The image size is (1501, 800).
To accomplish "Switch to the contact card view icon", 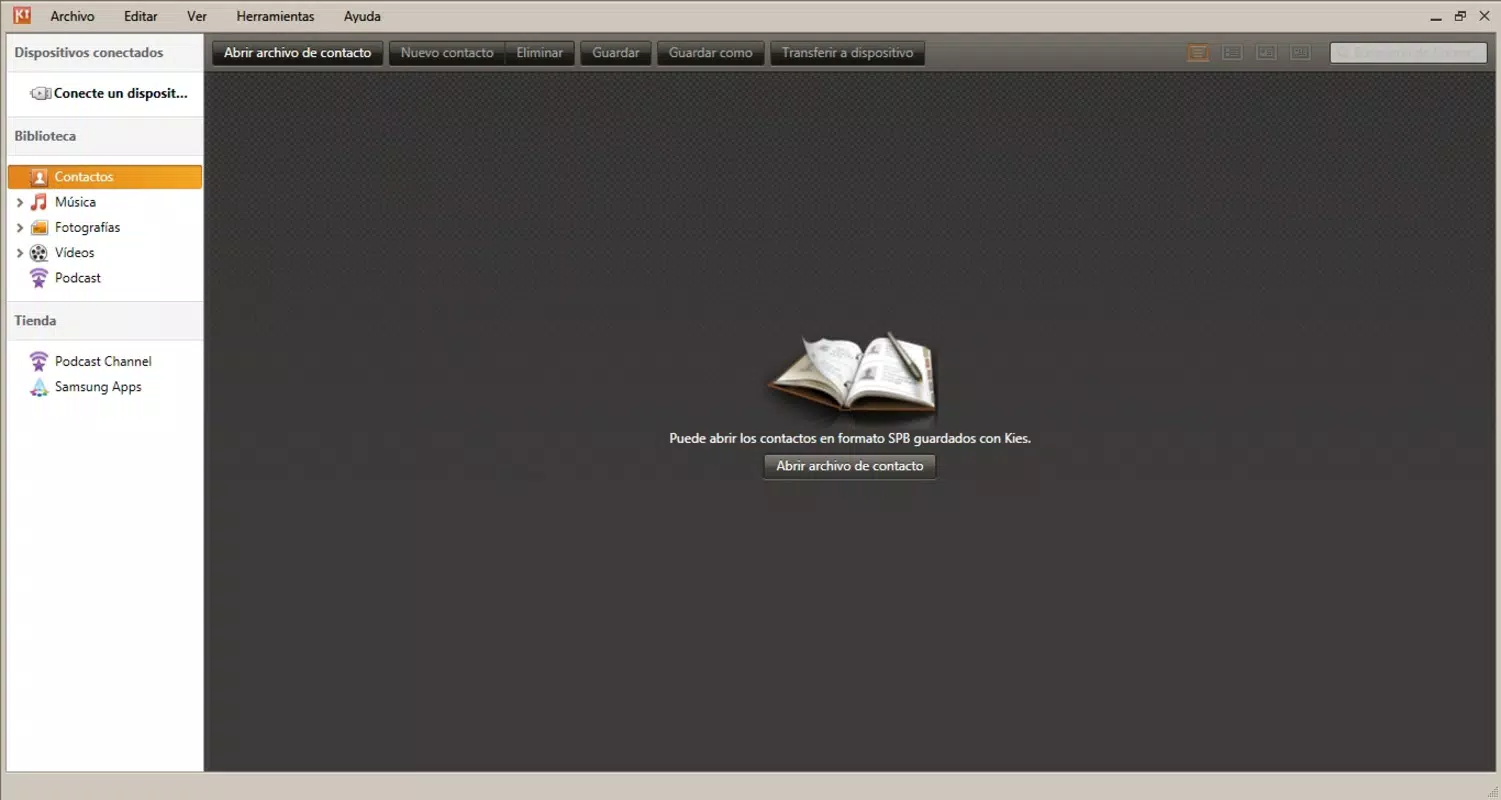I will coord(1266,53).
